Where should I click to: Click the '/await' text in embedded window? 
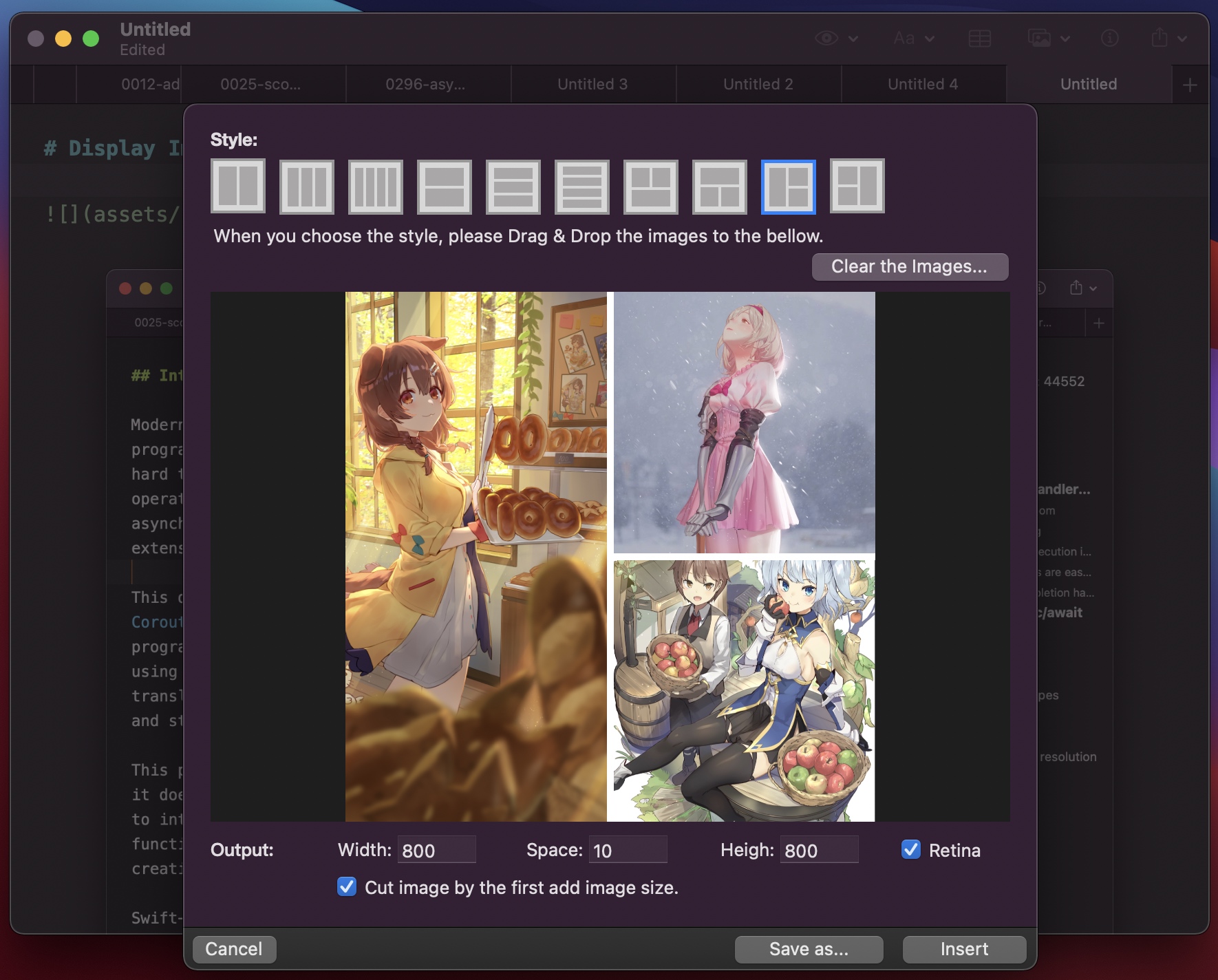1062,612
